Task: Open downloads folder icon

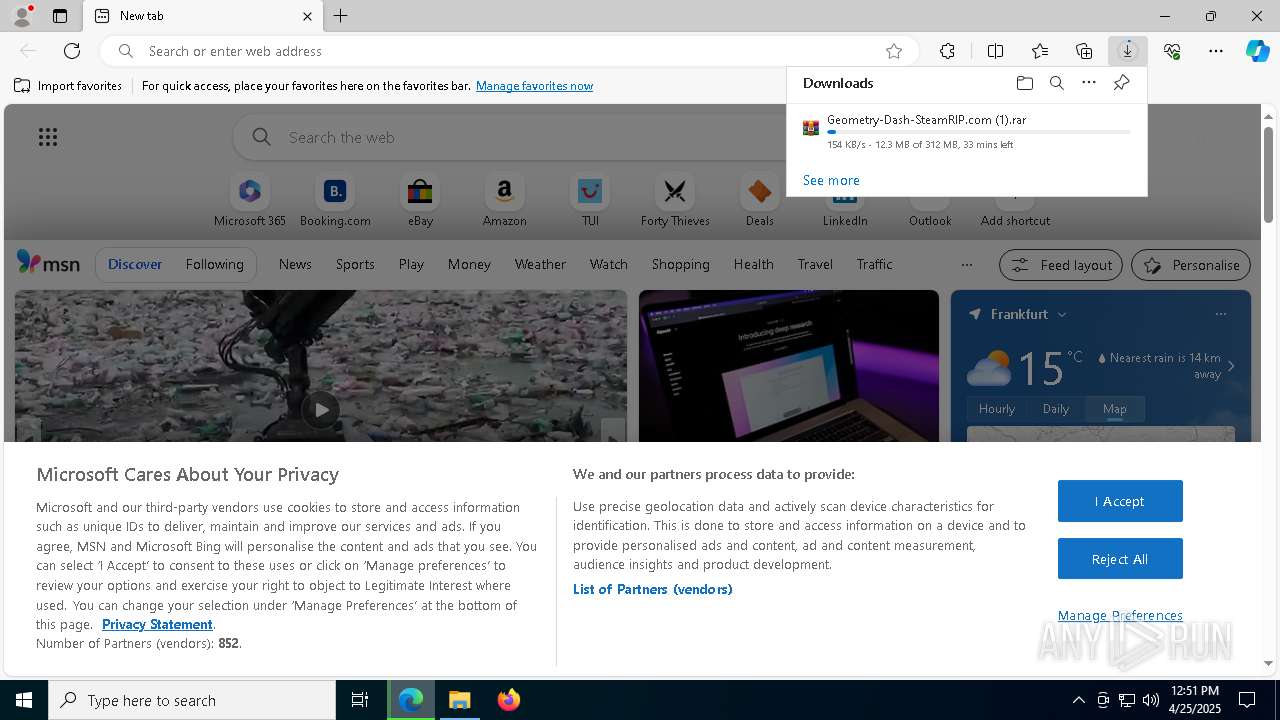Action: [1025, 83]
